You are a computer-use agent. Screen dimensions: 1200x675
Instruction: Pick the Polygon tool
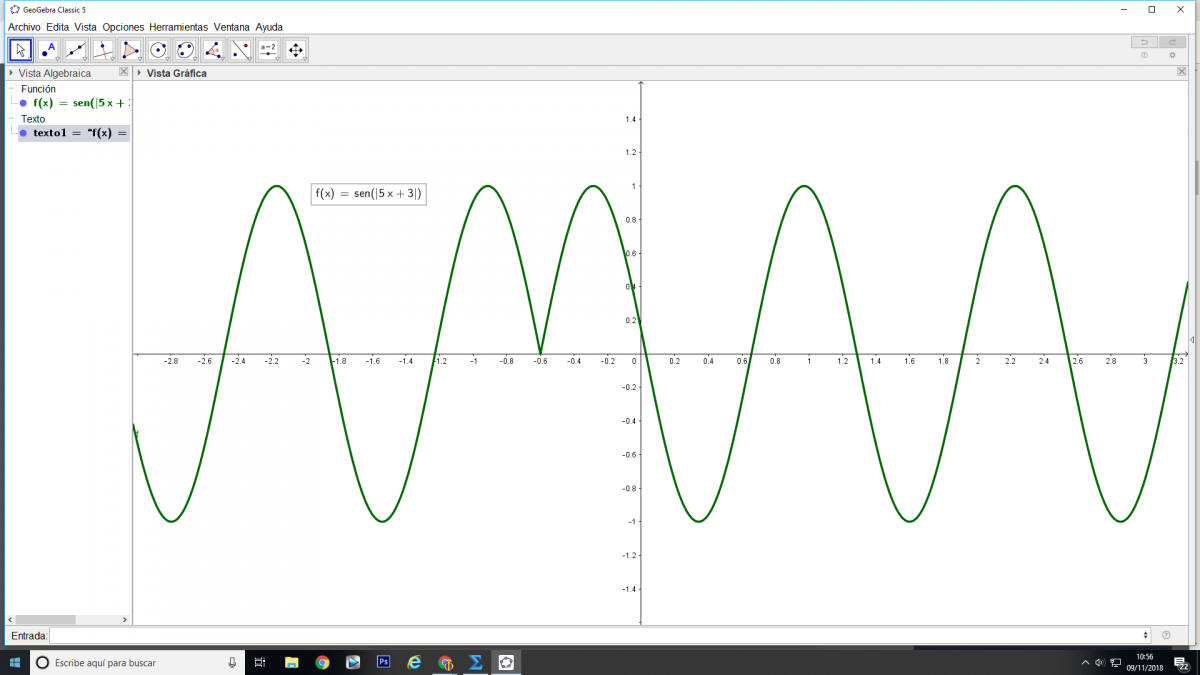click(x=131, y=50)
